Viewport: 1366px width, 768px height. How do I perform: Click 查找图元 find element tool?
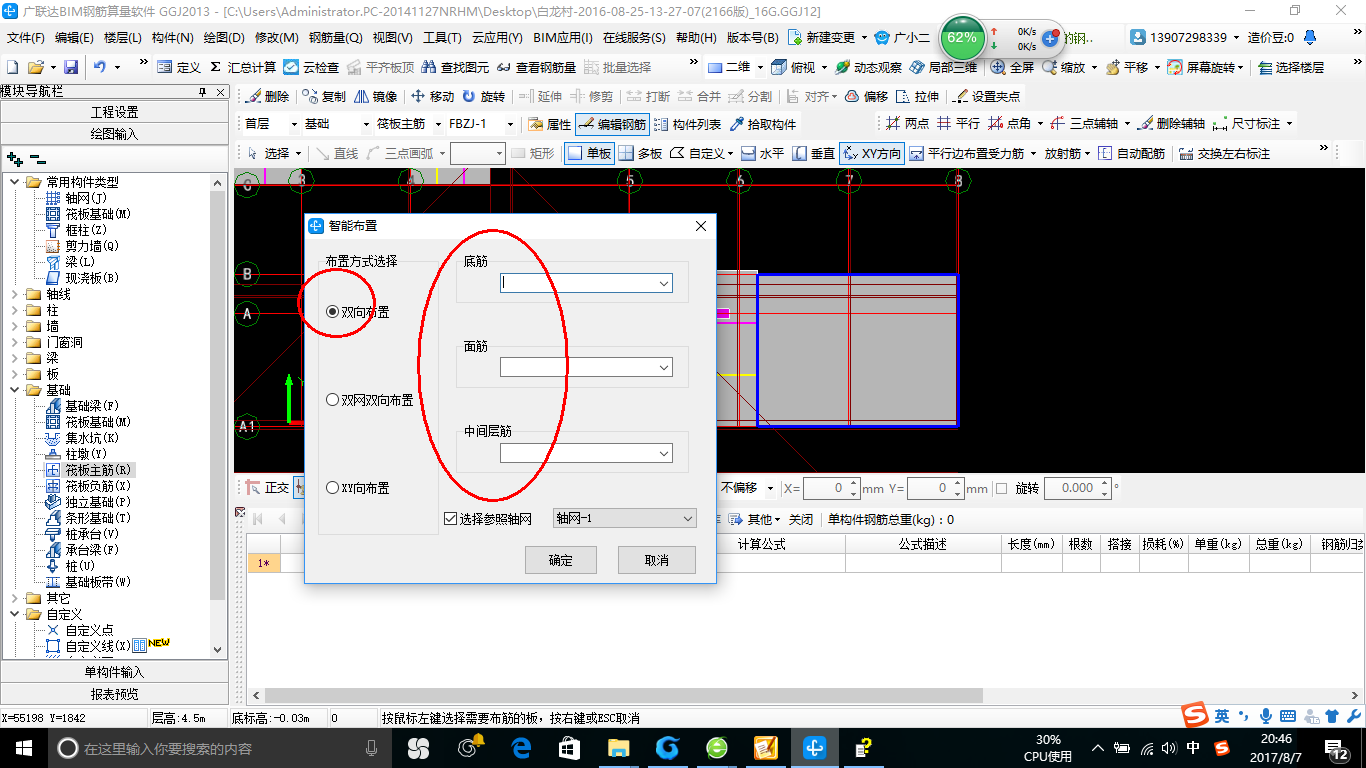[x=457, y=67]
